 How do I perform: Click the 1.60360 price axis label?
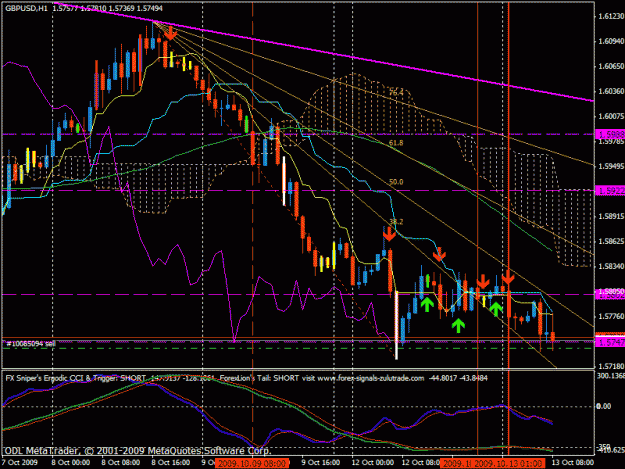coord(611,91)
